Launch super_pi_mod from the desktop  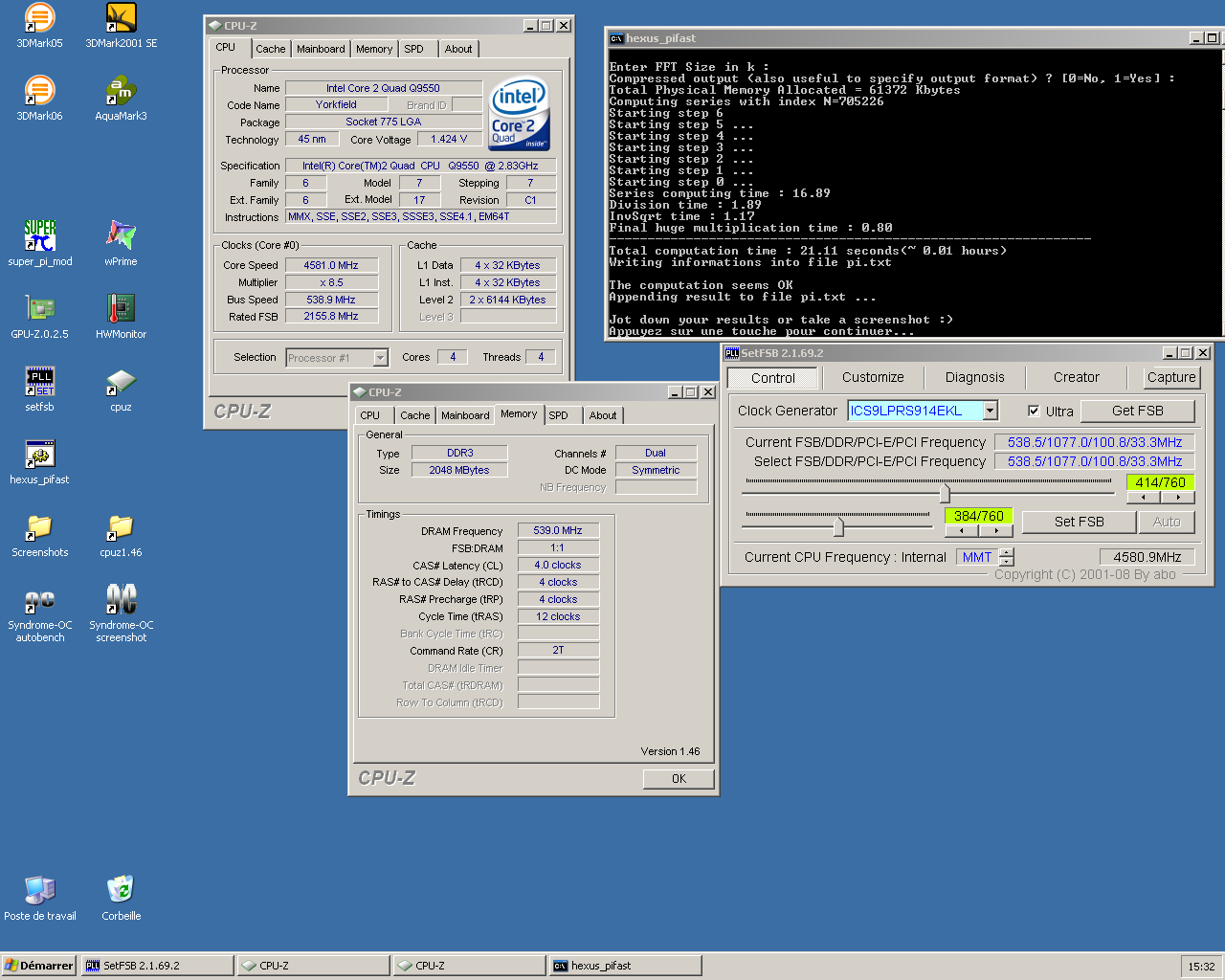[39, 244]
